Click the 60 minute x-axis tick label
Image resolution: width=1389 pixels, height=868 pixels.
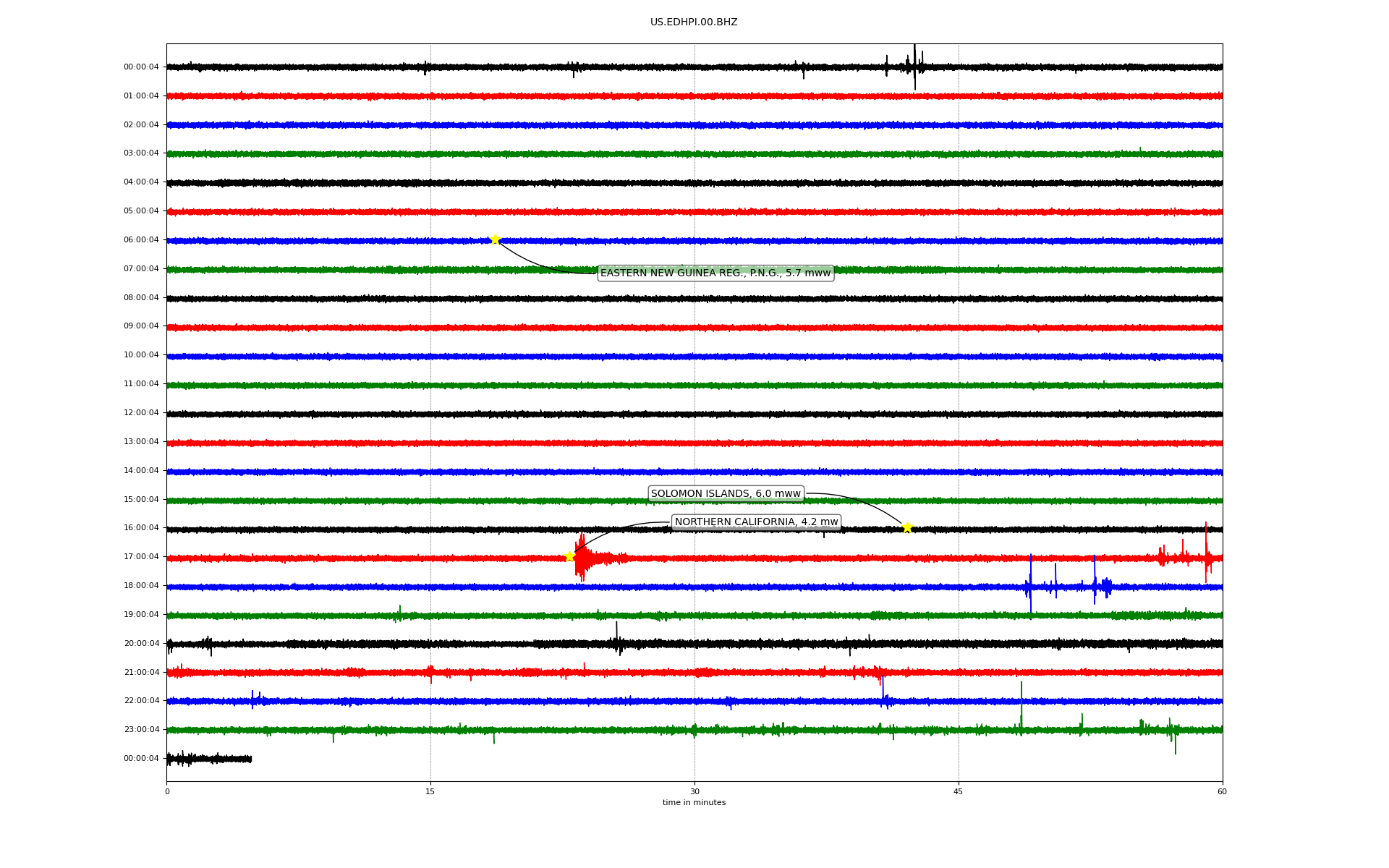(1222, 791)
